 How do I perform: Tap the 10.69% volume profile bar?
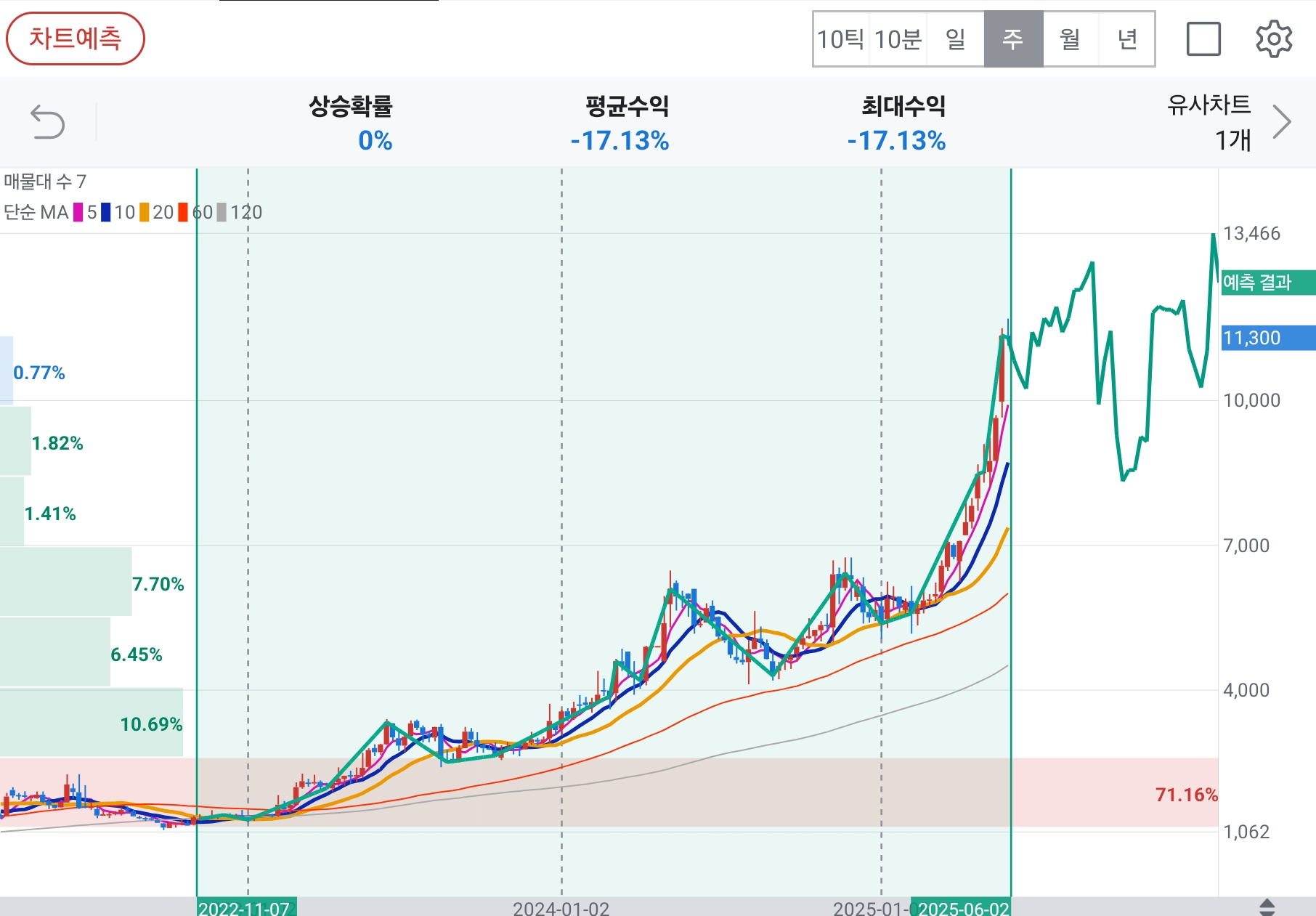click(92, 724)
